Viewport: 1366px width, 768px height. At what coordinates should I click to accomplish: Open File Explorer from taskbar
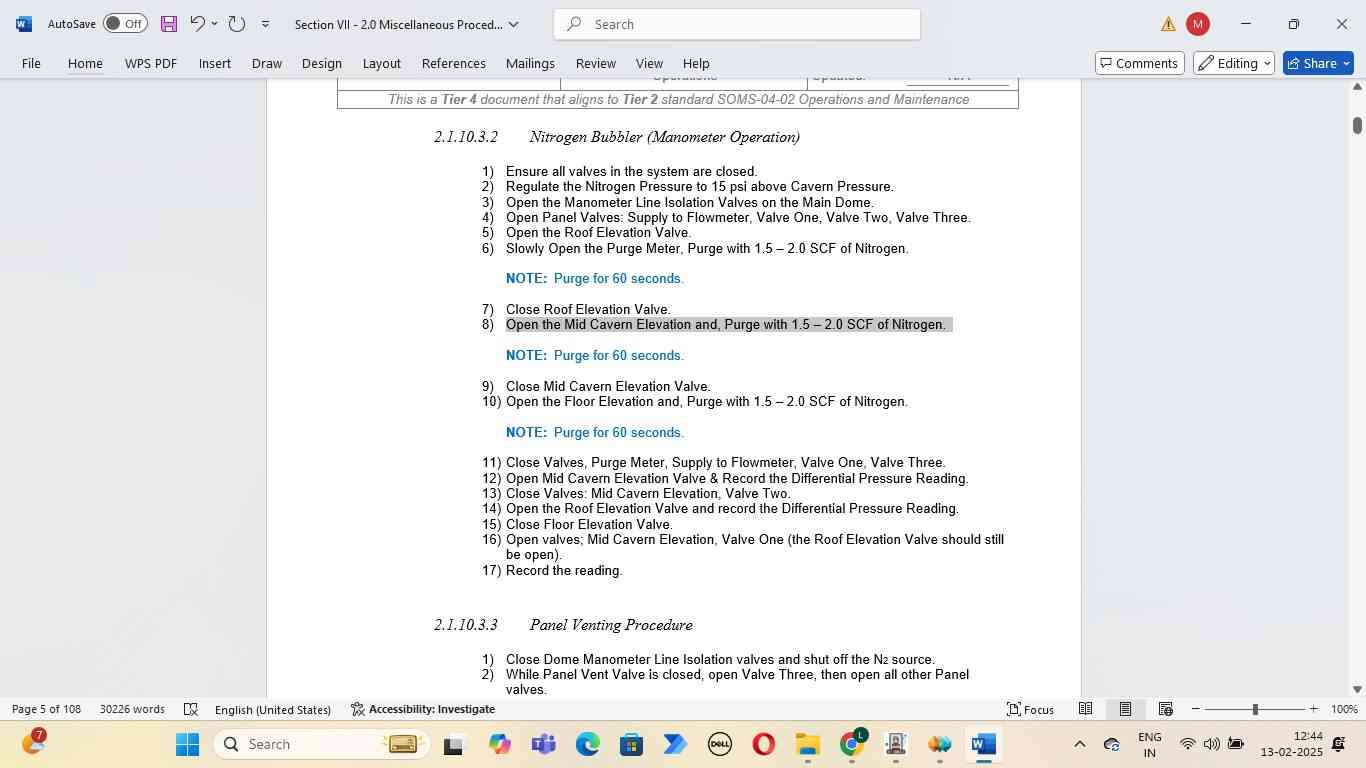click(x=807, y=744)
